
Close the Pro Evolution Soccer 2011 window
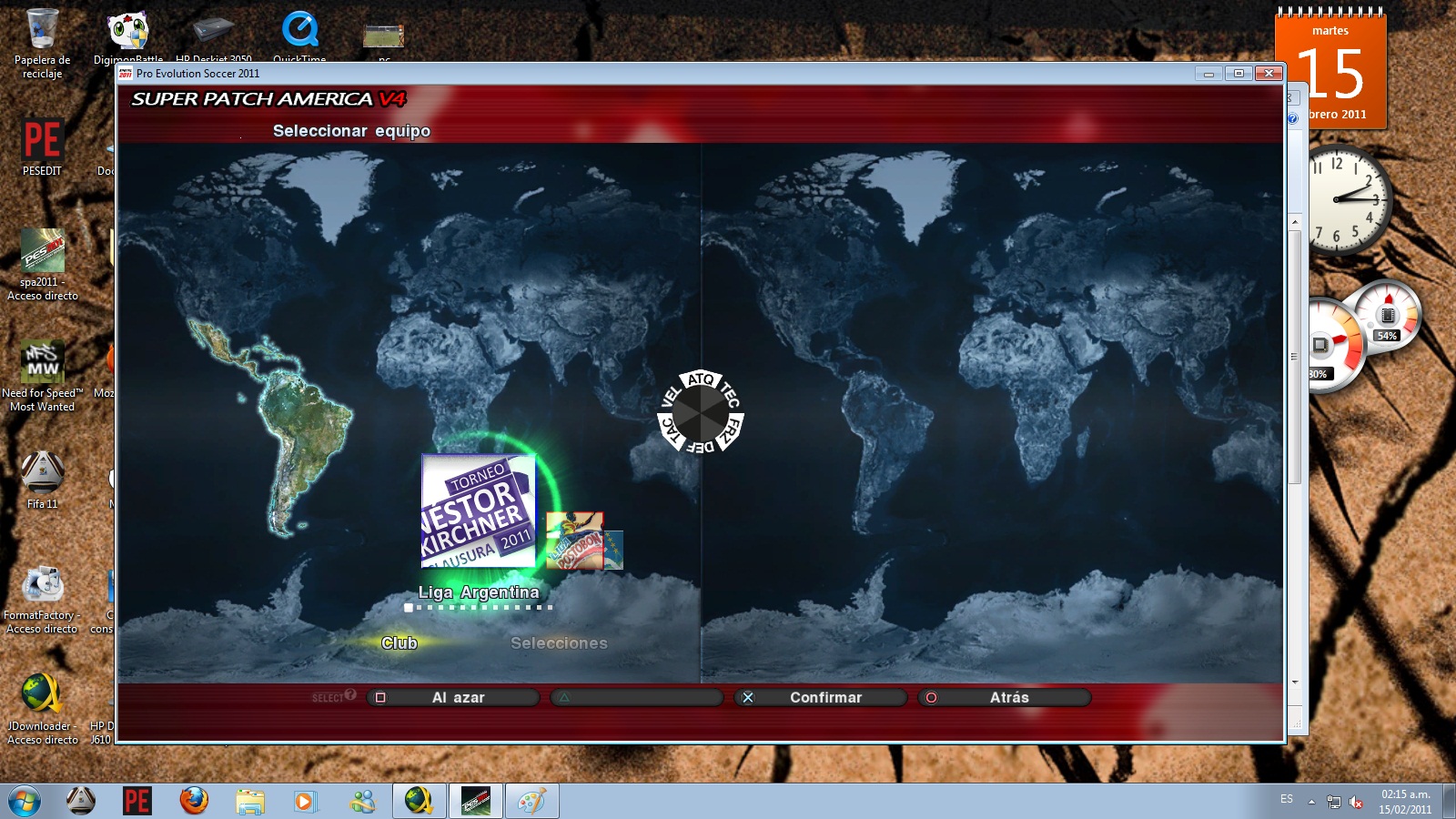point(1269,74)
